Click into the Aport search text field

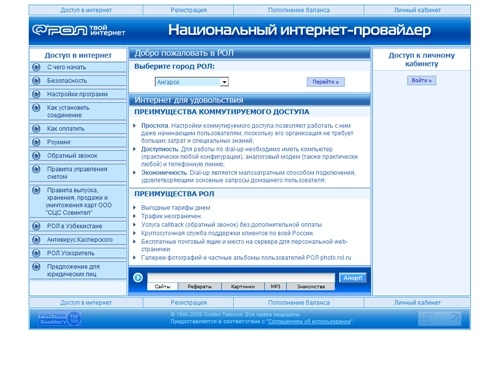(241, 278)
